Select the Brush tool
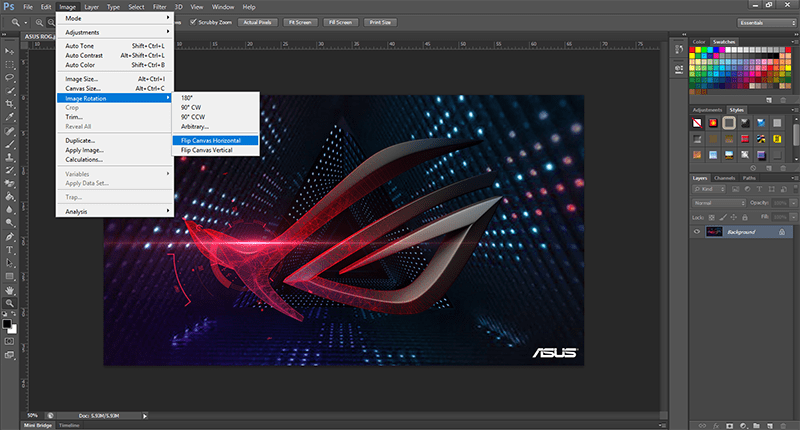800x430 pixels. (x=10, y=144)
